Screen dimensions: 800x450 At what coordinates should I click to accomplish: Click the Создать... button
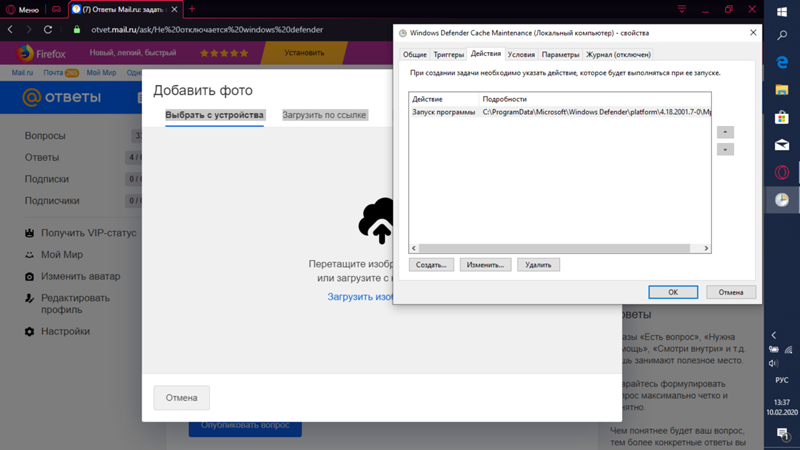[431, 265]
